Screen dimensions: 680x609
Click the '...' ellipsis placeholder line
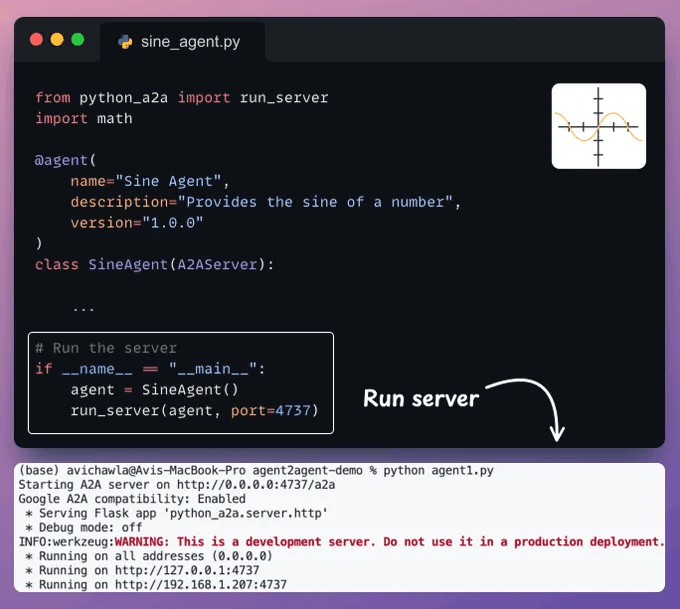pyautogui.click(x=83, y=308)
